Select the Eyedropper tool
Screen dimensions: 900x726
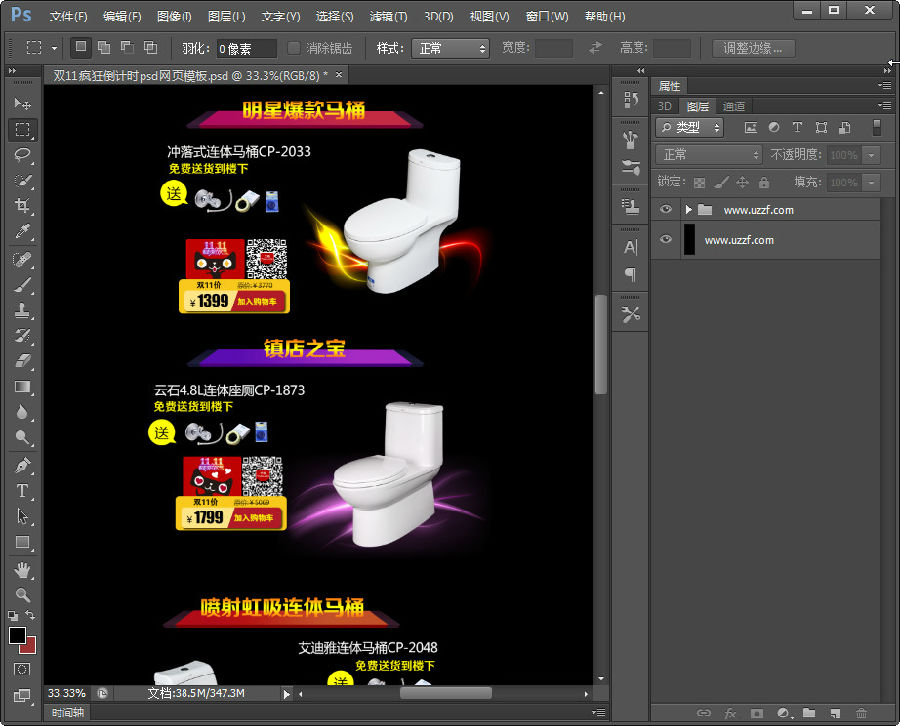(22, 231)
